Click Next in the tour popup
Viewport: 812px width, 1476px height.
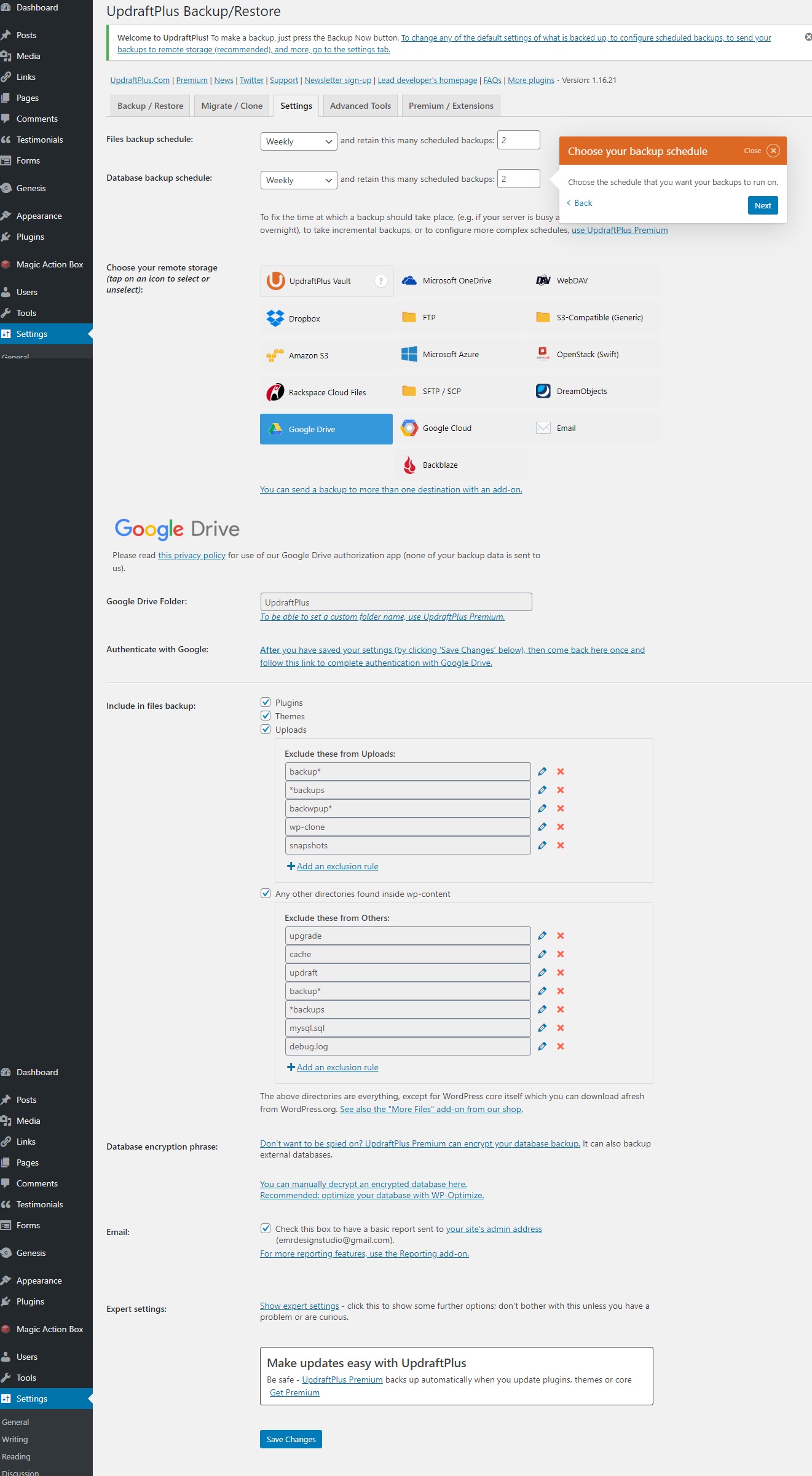coord(763,205)
